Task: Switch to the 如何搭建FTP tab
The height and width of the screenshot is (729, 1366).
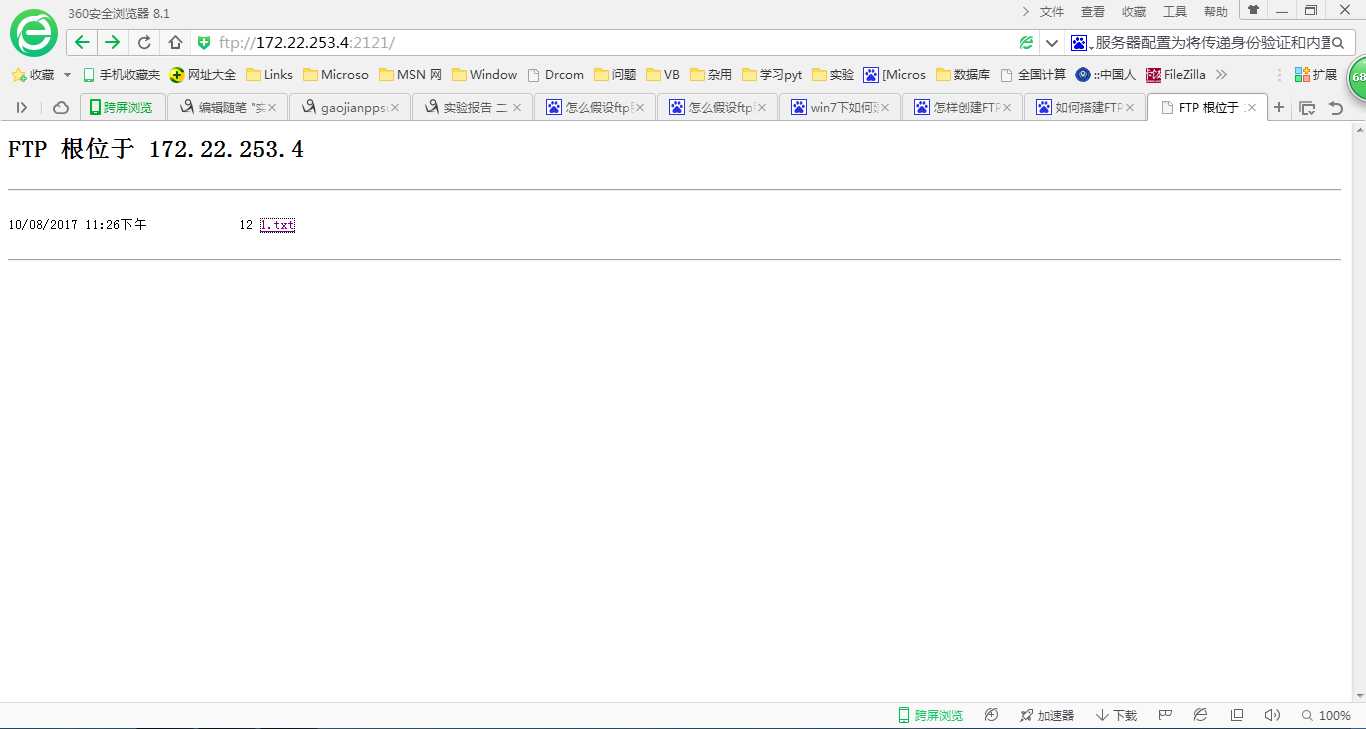Action: coord(1086,107)
